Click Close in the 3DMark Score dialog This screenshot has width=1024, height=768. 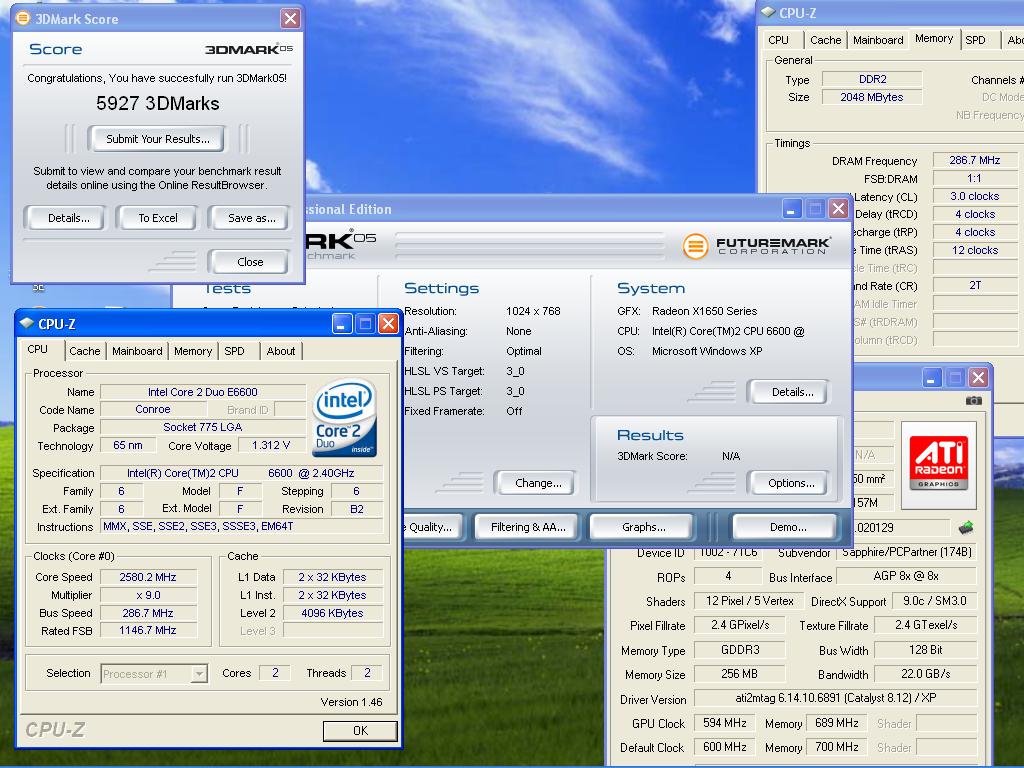(249, 261)
